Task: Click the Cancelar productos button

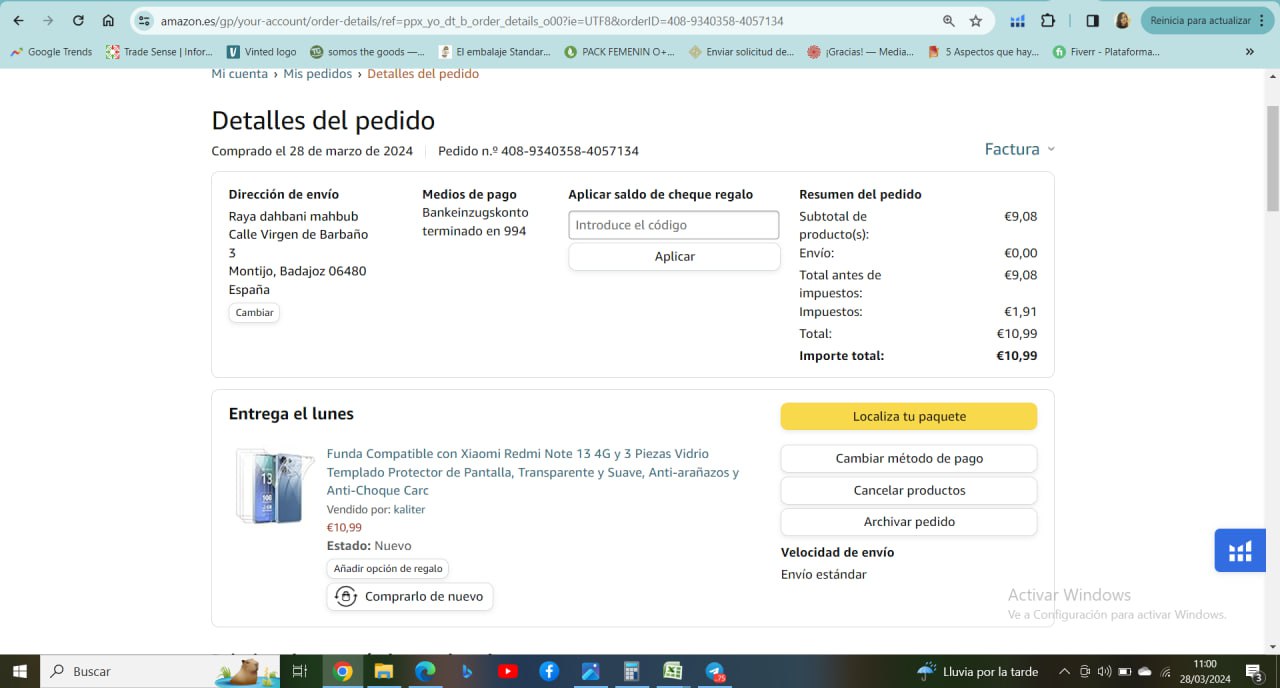Action: pos(908,491)
